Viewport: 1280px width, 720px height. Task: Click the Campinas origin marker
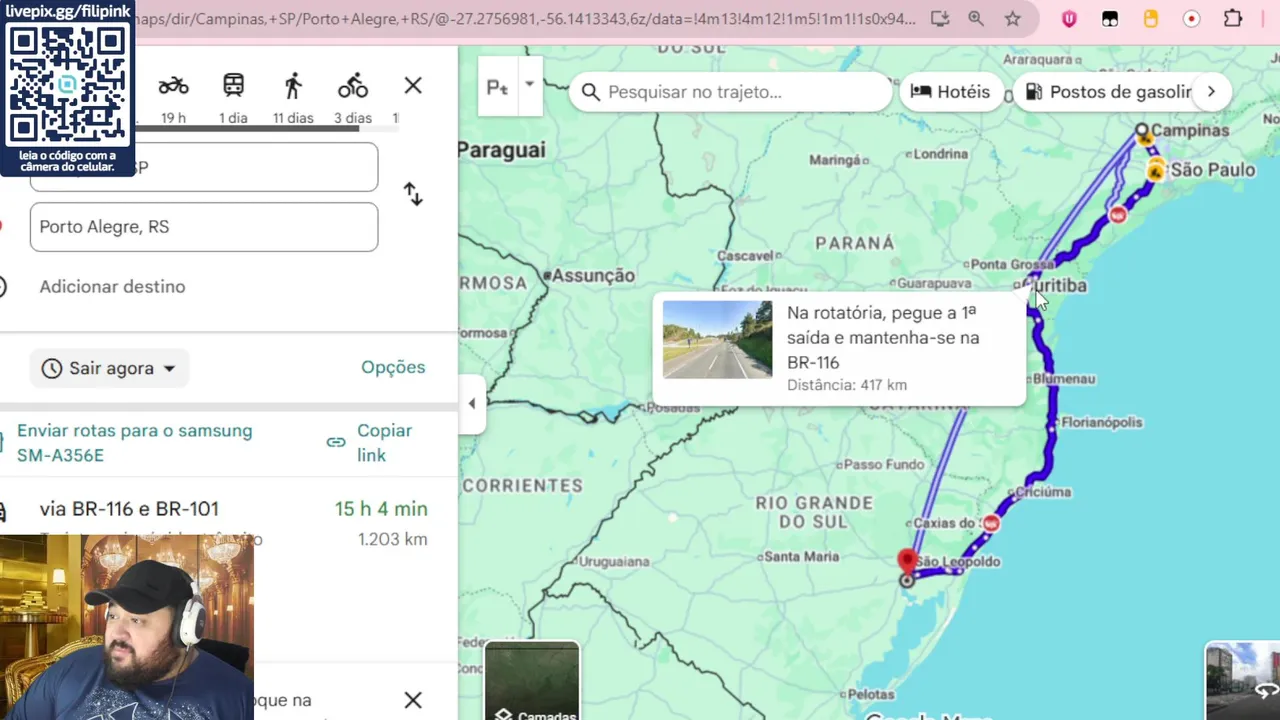click(x=1142, y=130)
